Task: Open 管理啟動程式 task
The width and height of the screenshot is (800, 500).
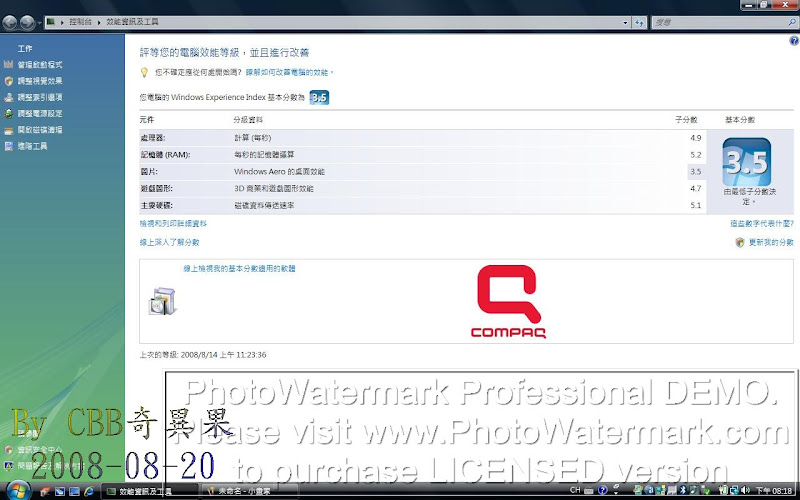Action: [x=40, y=65]
